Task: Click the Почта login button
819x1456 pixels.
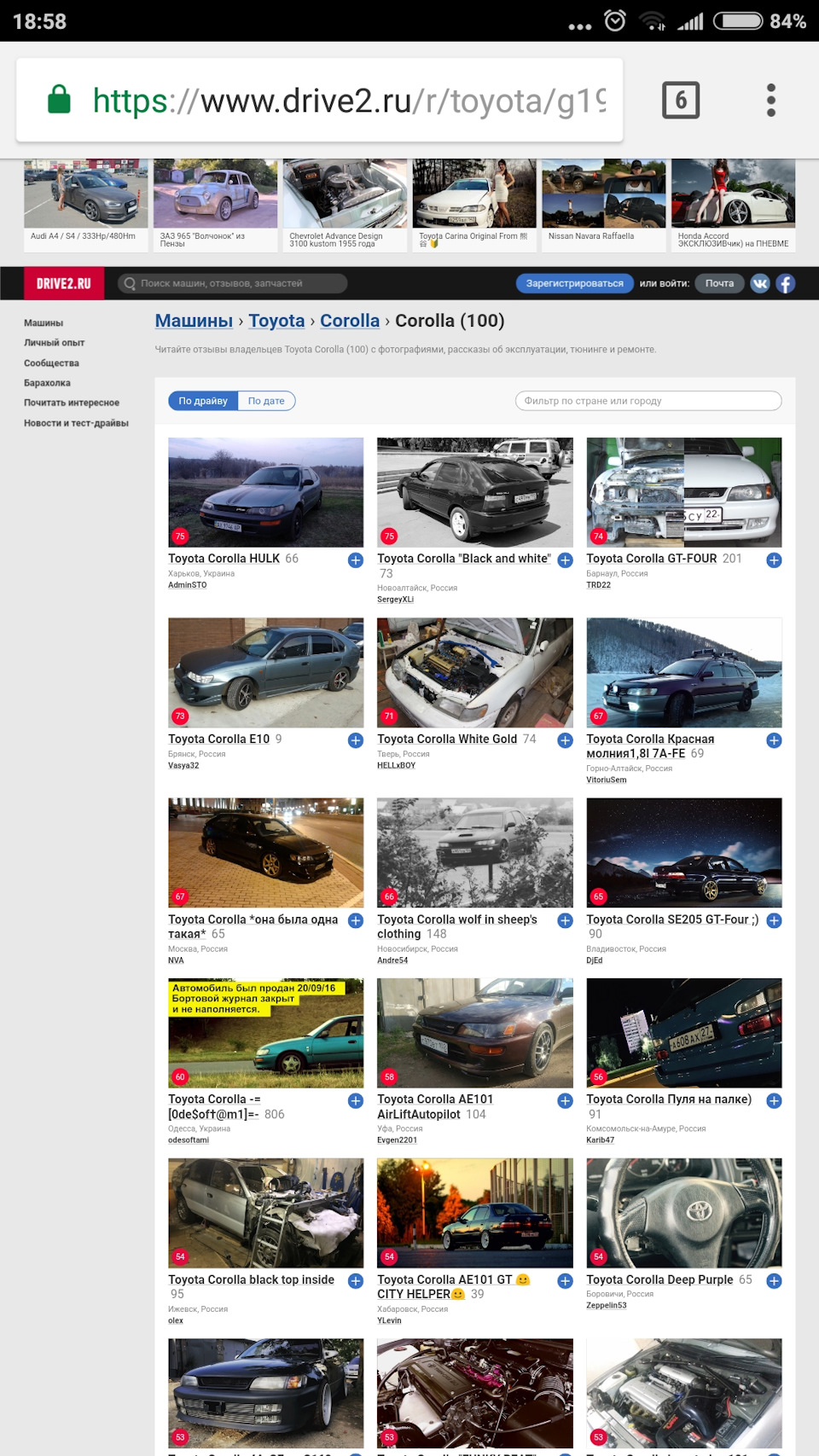Action: (719, 283)
